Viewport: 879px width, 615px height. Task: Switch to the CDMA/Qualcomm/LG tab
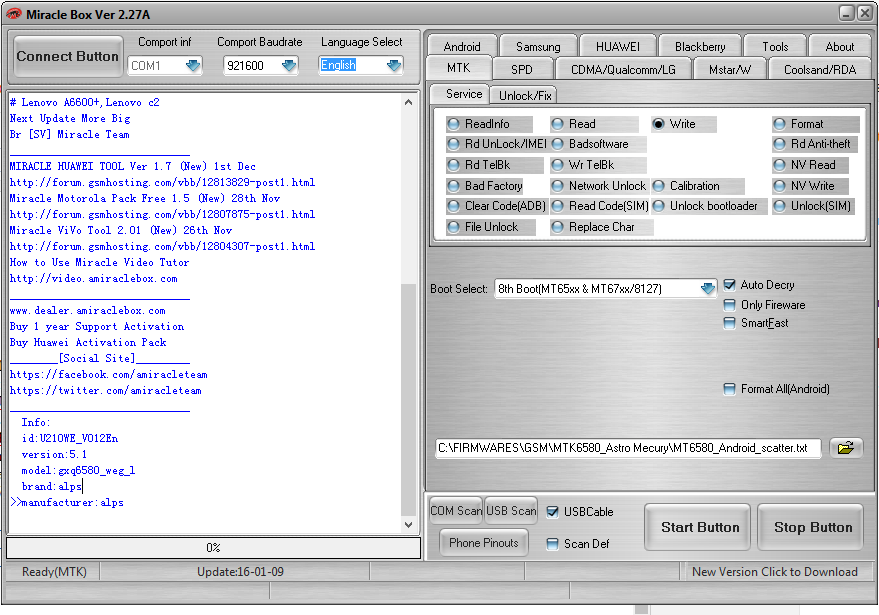(x=623, y=70)
